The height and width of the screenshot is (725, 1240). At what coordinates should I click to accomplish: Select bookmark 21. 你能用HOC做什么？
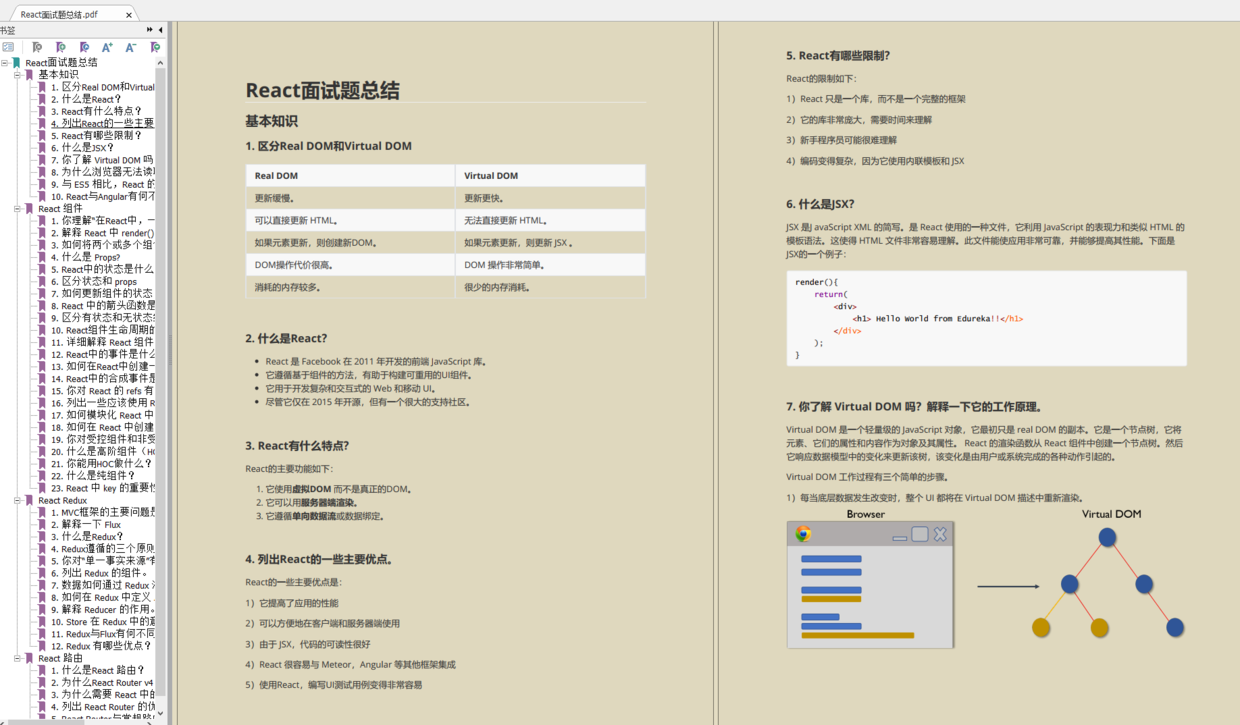102,464
